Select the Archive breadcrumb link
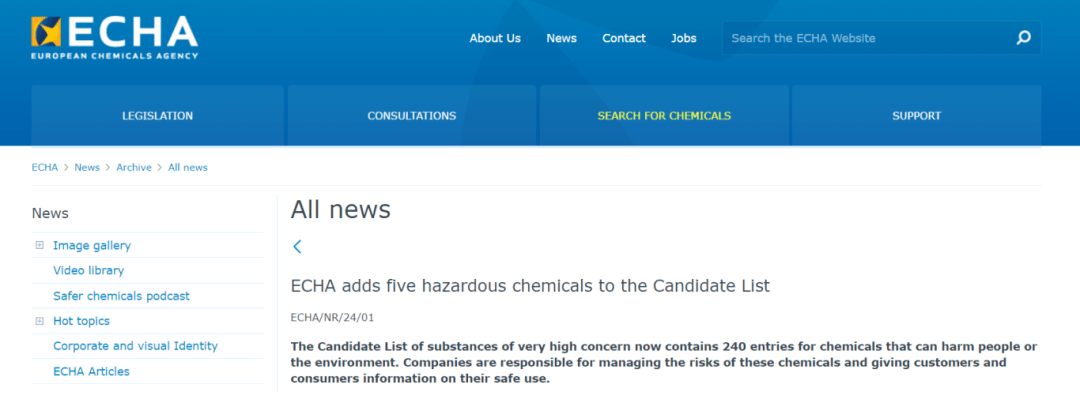Screen dimensions: 1080x396 [134, 167]
